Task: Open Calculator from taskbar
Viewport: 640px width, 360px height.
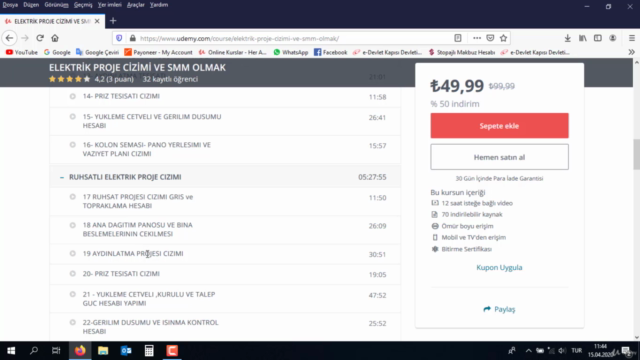Action: 149,351
